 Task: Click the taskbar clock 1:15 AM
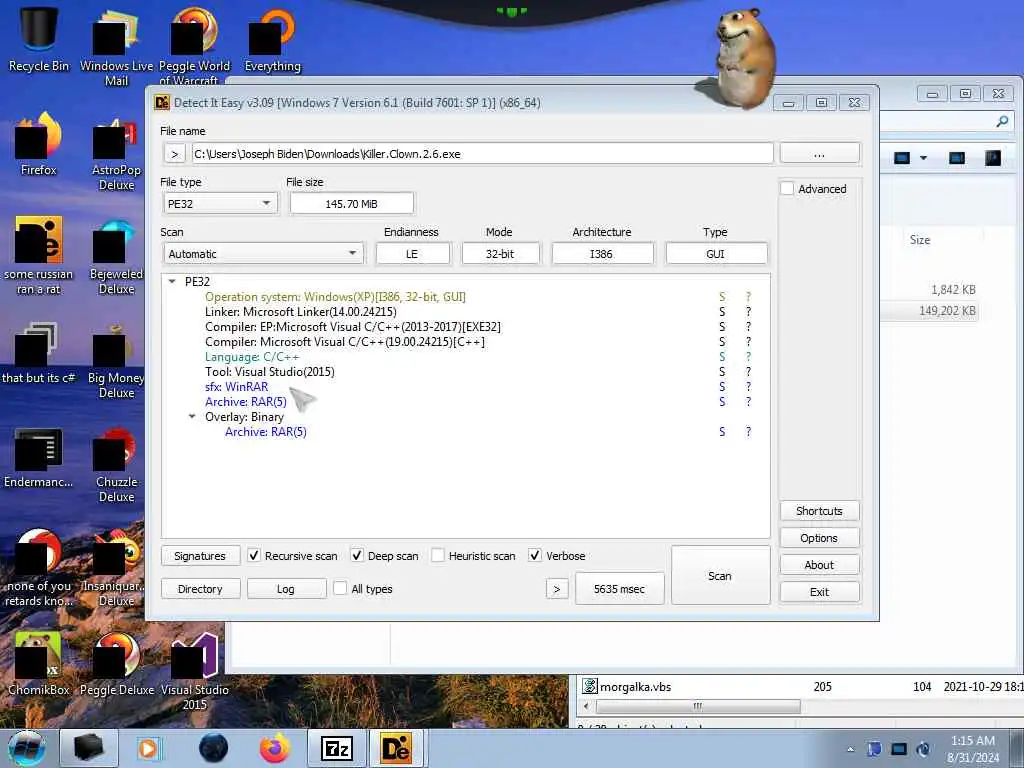click(x=973, y=748)
